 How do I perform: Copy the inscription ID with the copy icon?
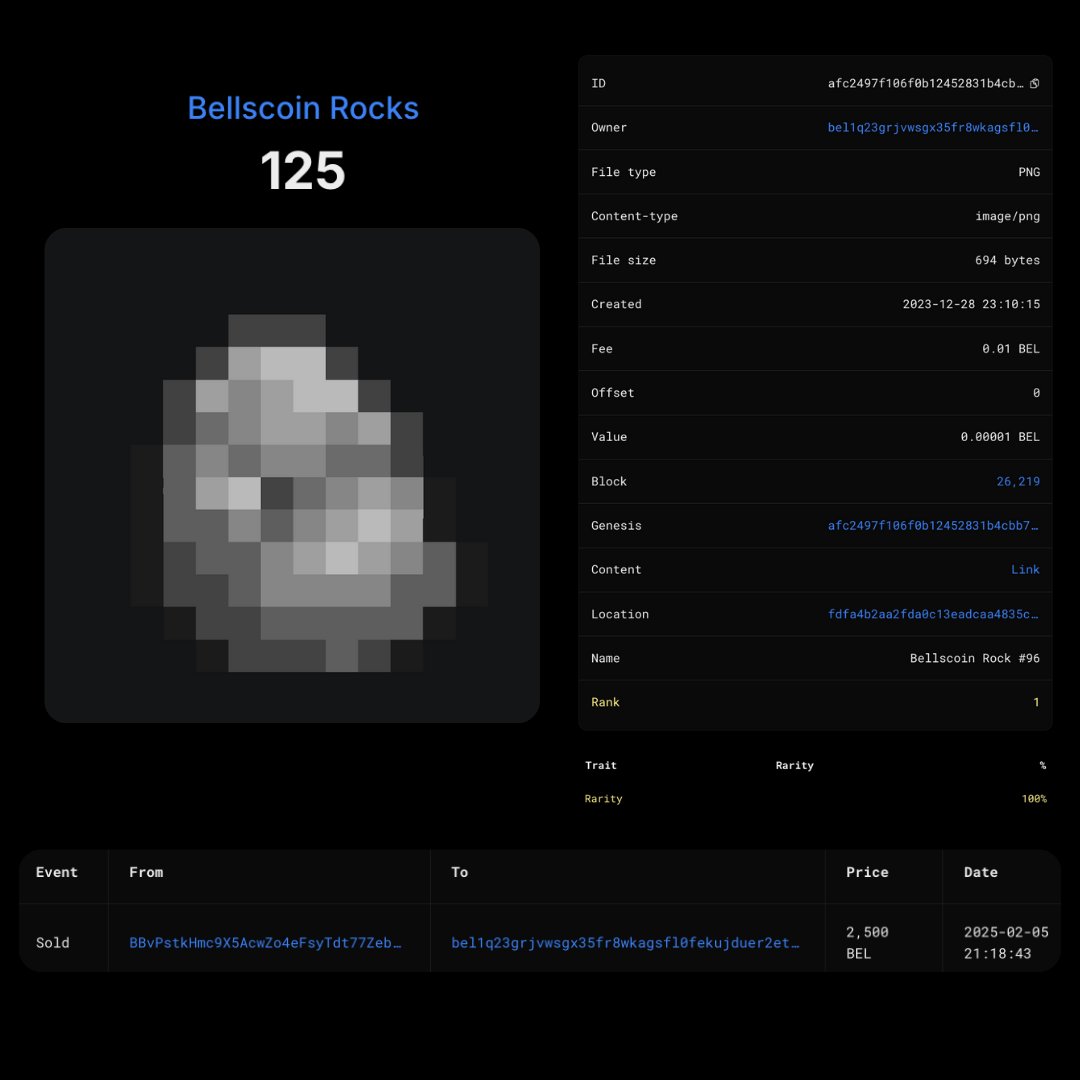1034,83
